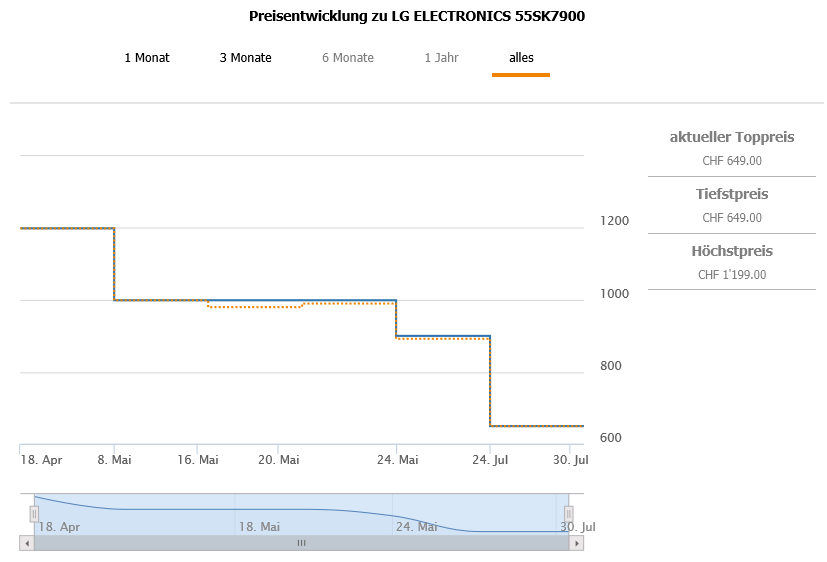Click the right scrollbar arrow of navigator
This screenshot has width=827, height=562.
[576, 543]
